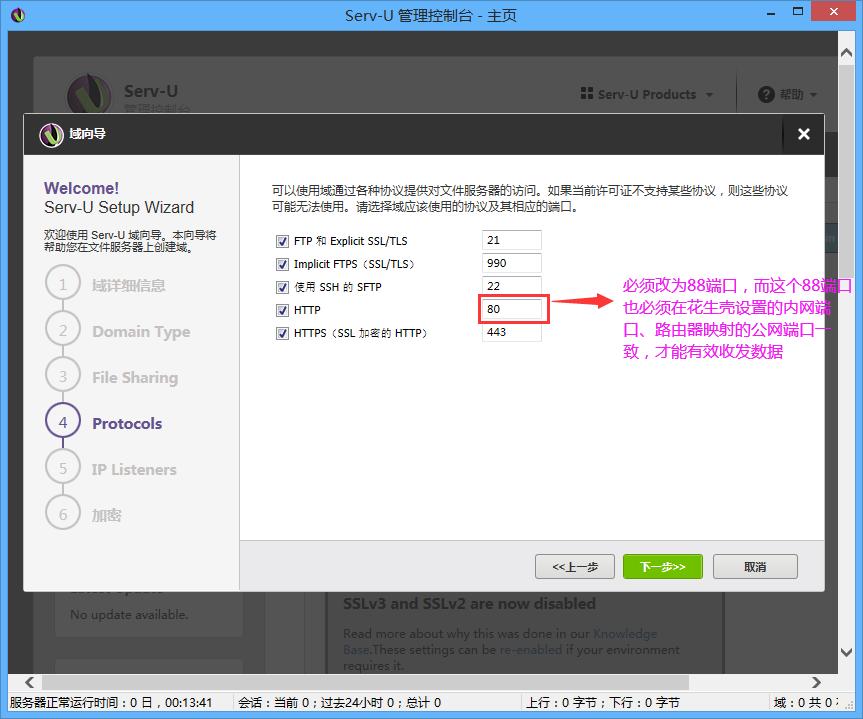Click the Domain Type step label
The width and height of the screenshot is (863, 719).
point(141,332)
